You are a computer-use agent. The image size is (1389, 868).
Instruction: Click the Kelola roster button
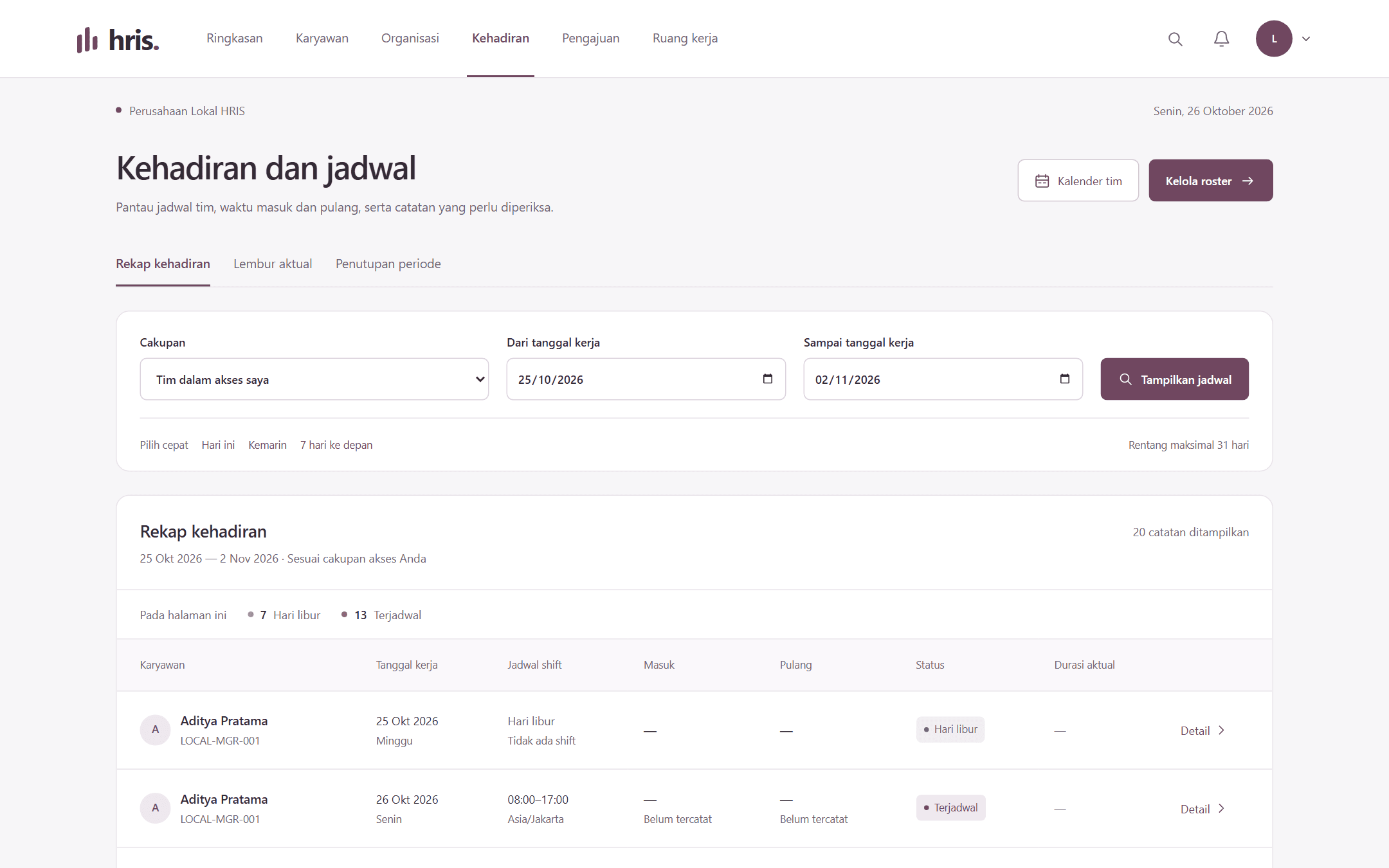(x=1211, y=181)
